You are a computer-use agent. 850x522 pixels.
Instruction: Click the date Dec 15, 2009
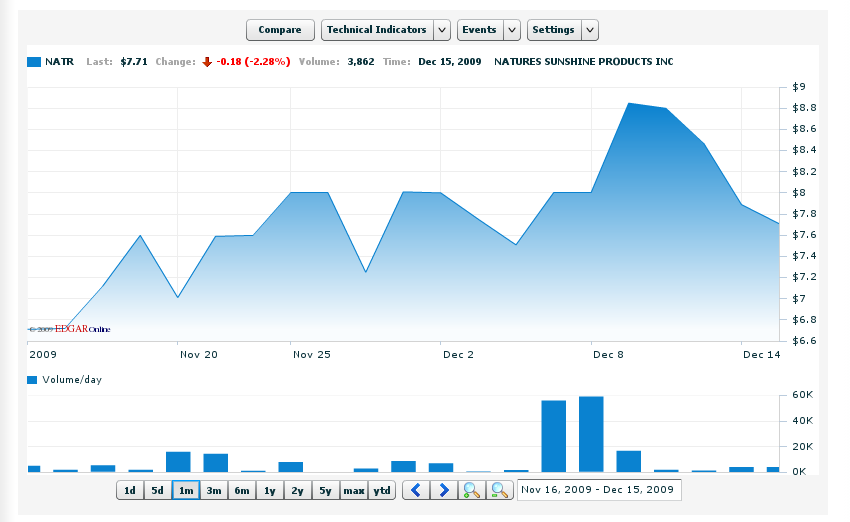[x=450, y=62]
